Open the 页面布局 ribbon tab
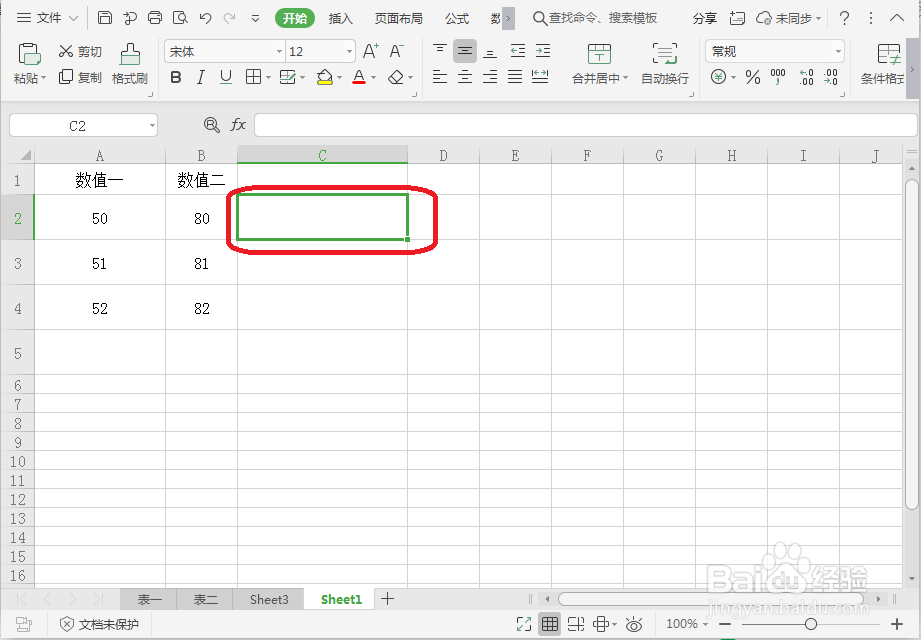Screen dimensions: 921x640 pos(398,18)
